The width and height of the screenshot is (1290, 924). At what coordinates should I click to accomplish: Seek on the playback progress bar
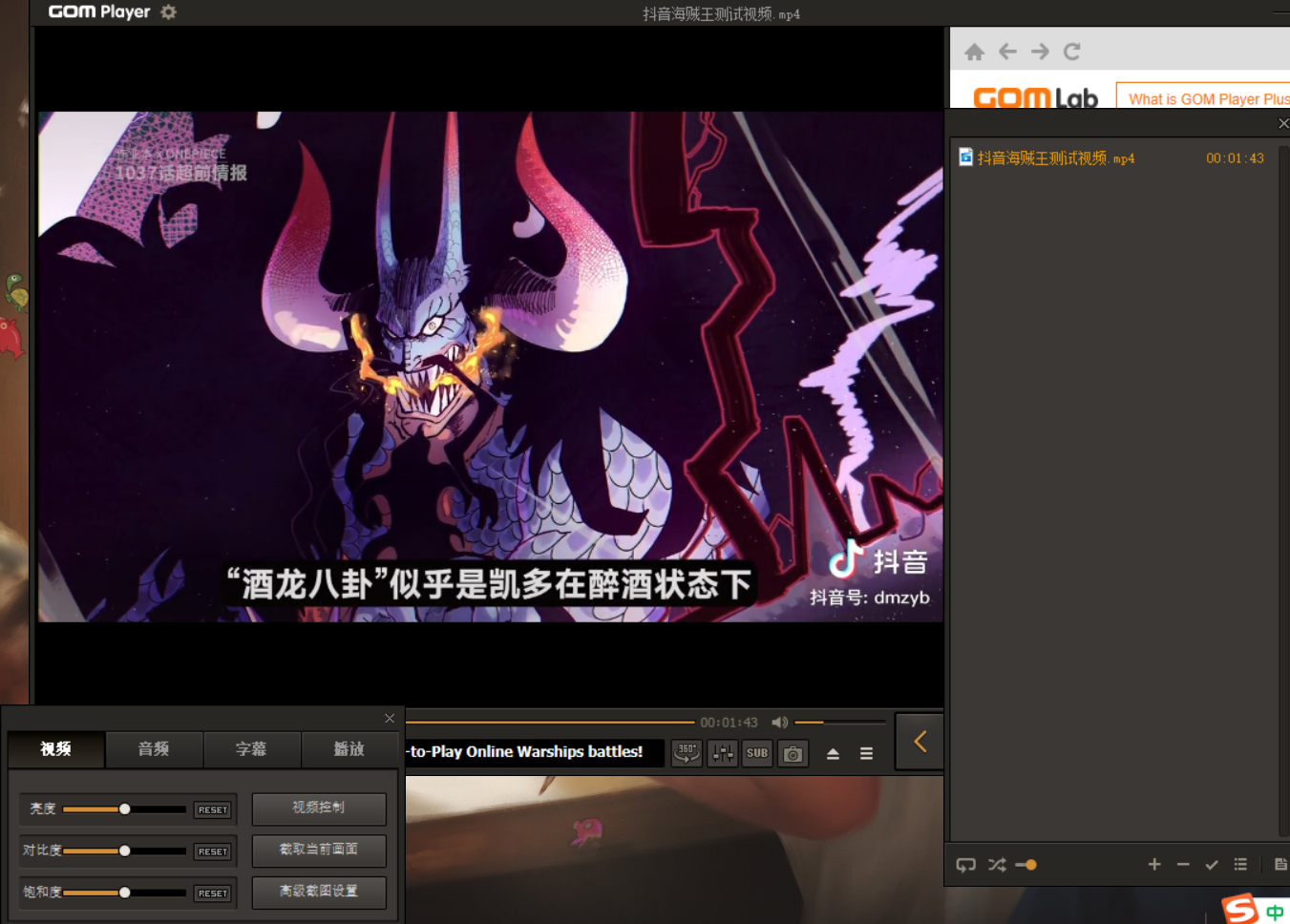tap(550, 723)
